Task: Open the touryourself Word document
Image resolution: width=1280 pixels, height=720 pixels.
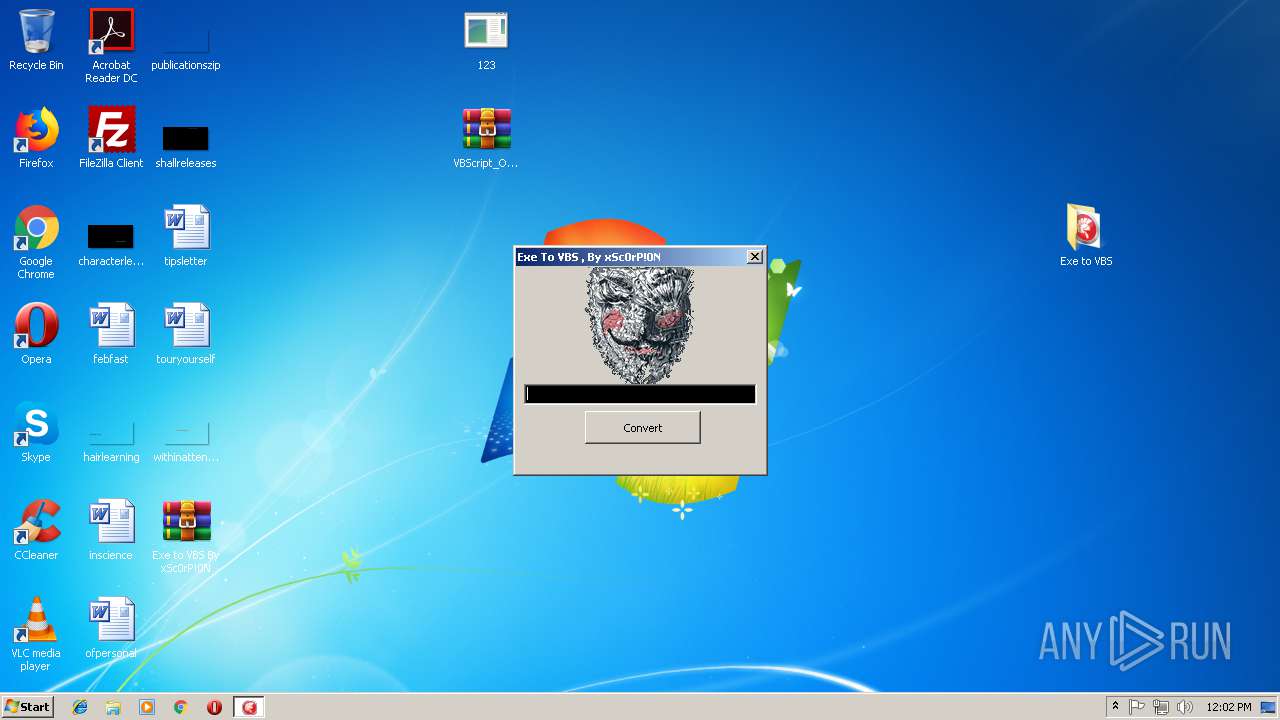Action: point(186,334)
